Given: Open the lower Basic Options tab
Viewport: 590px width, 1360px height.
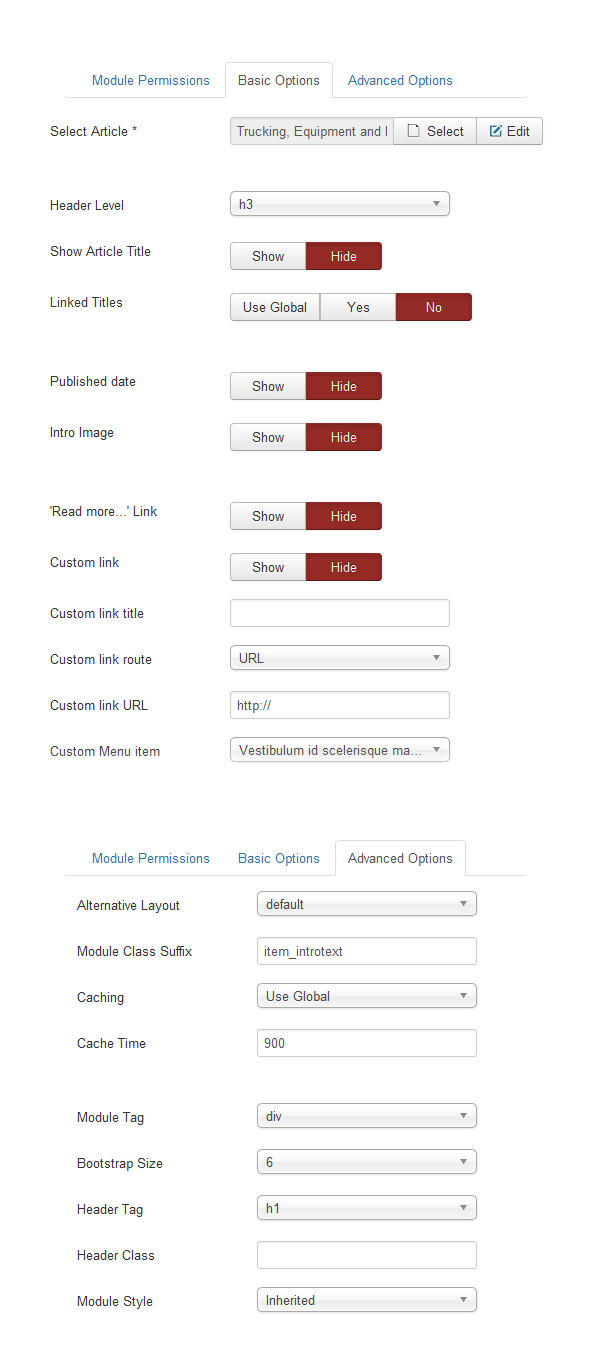Looking at the screenshot, I should (279, 858).
